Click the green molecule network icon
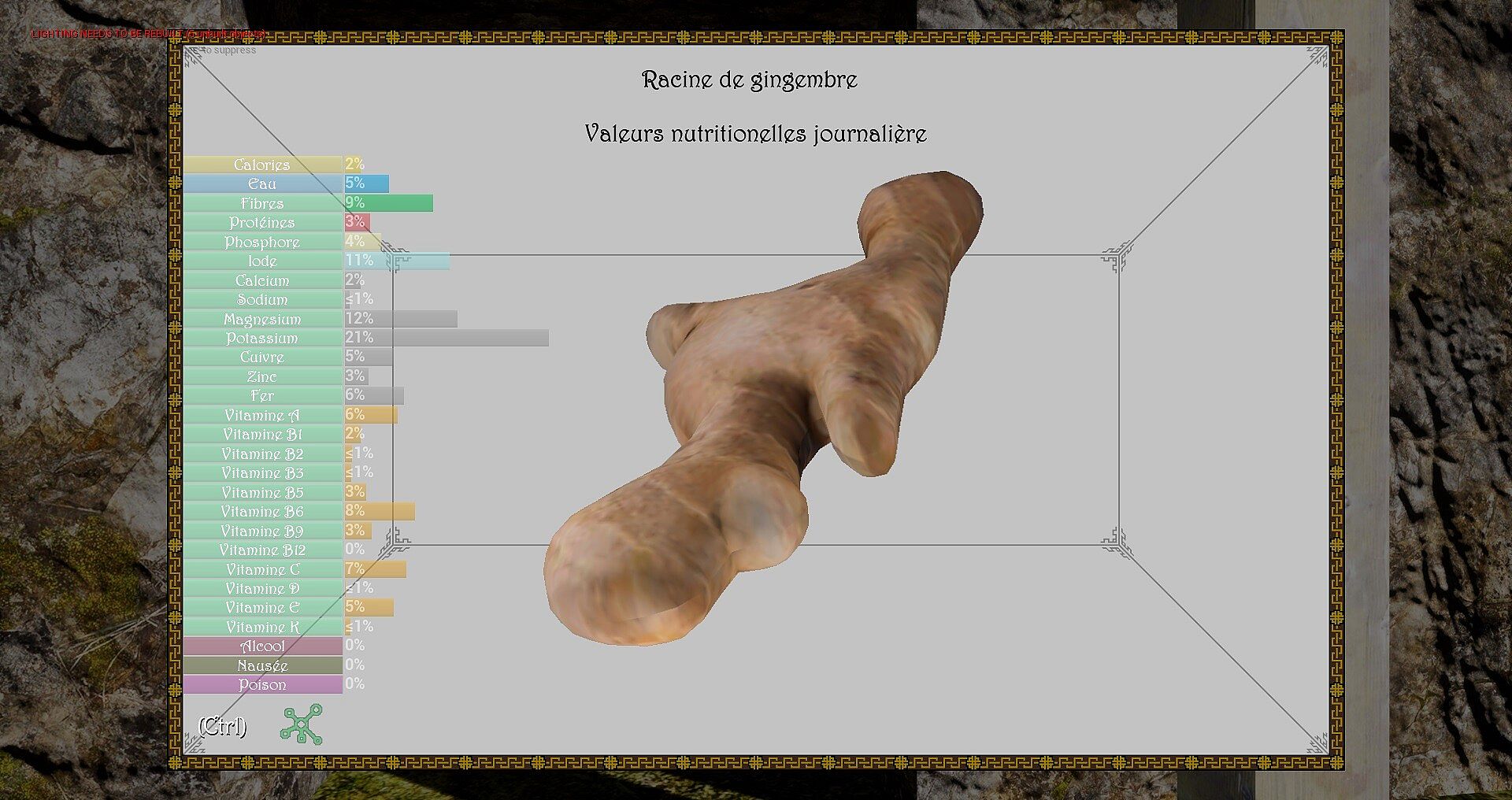This screenshot has width=1512, height=800. (302, 724)
